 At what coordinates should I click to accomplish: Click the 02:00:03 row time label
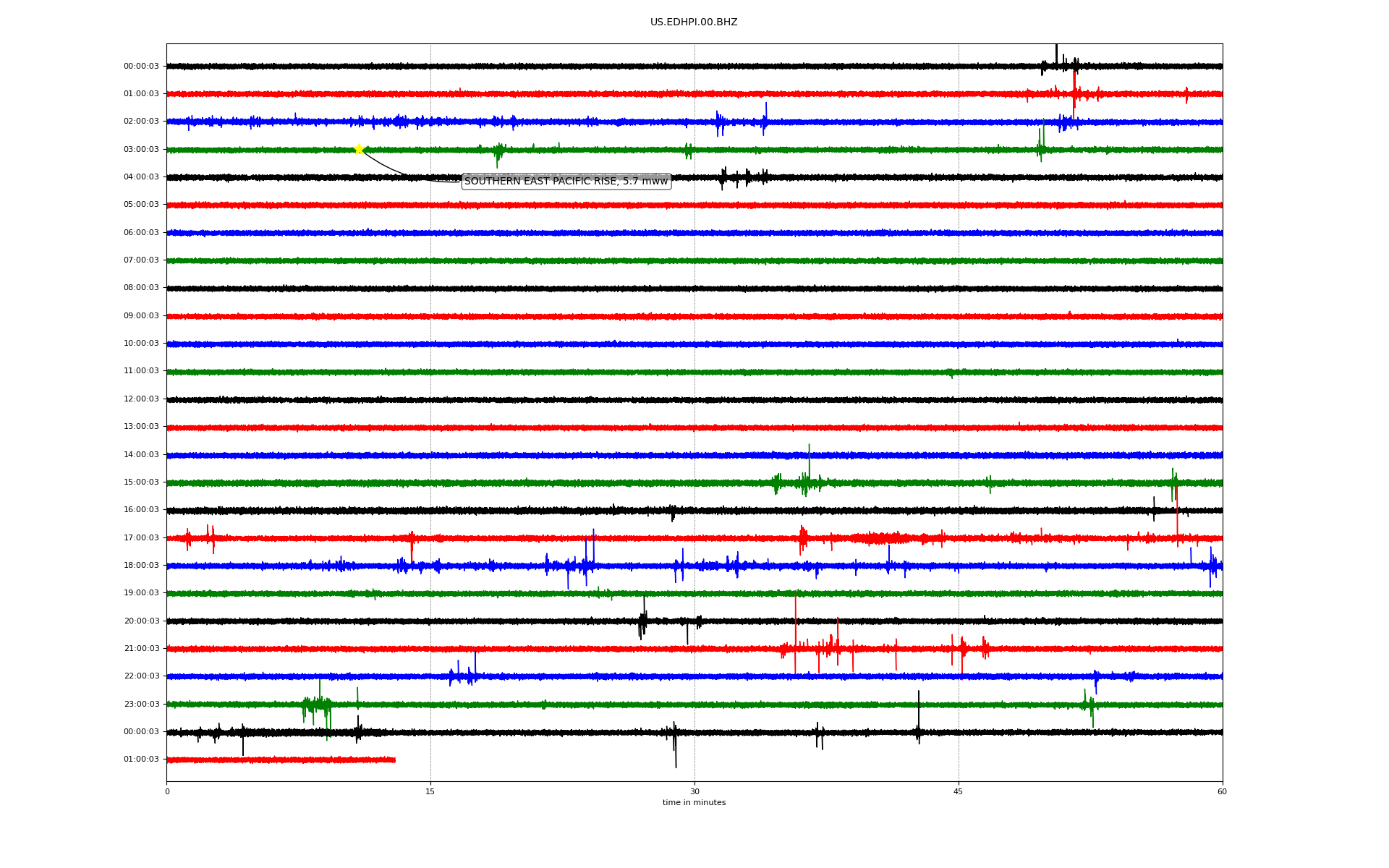point(141,121)
